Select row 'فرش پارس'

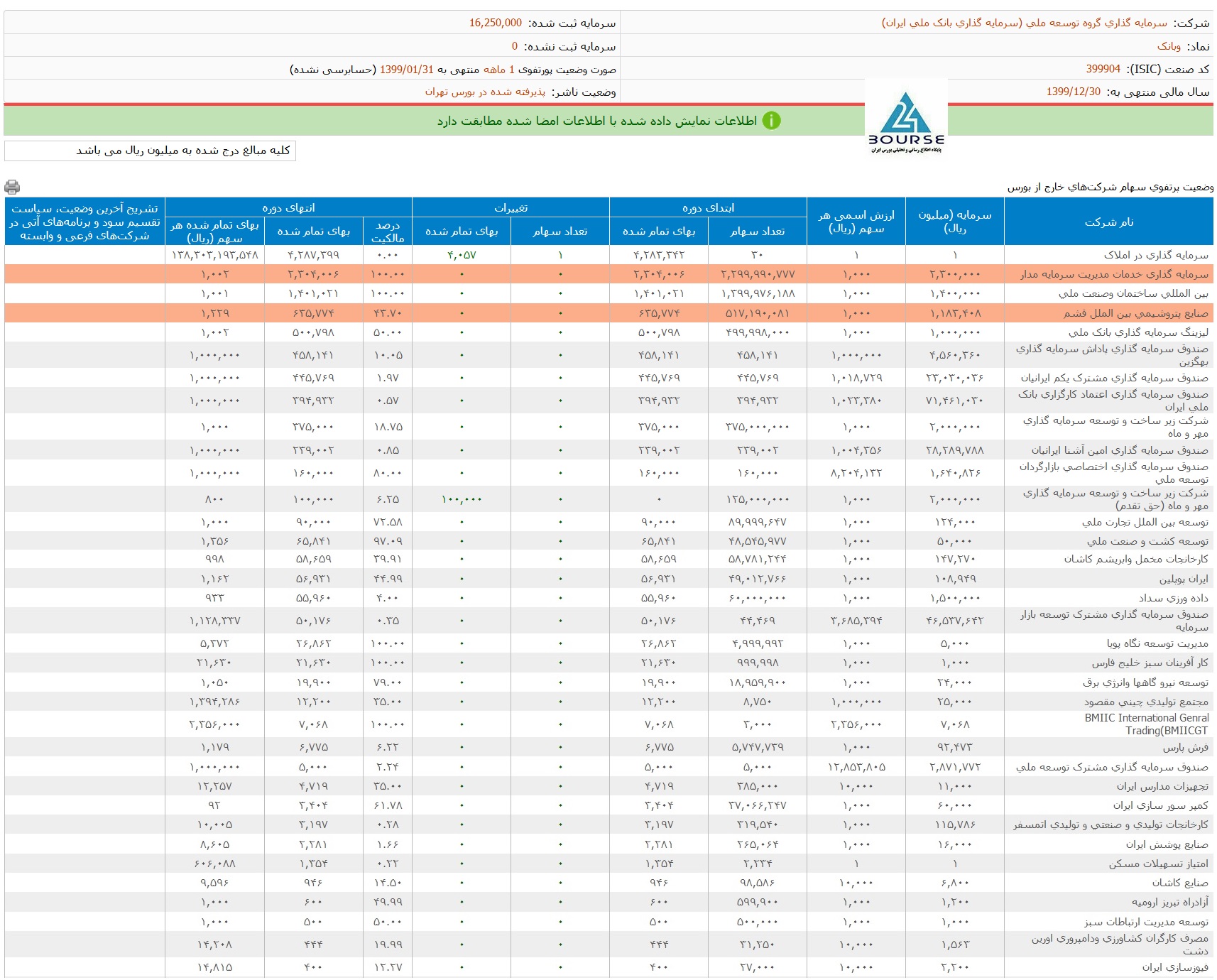pos(609,748)
